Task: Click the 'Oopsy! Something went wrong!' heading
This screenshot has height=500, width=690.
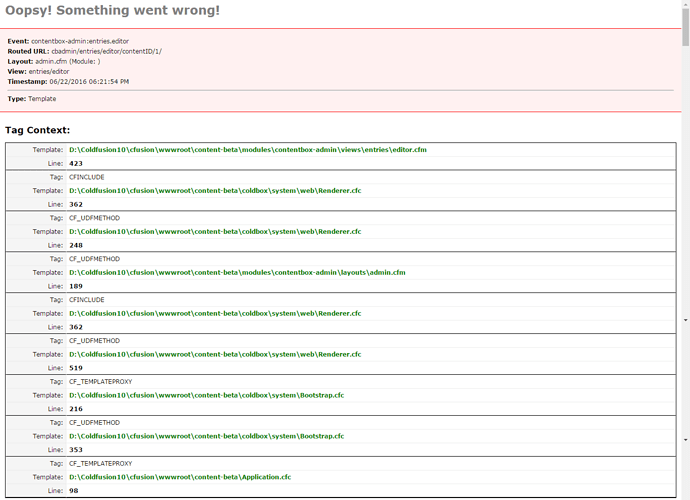Action: coord(112,11)
